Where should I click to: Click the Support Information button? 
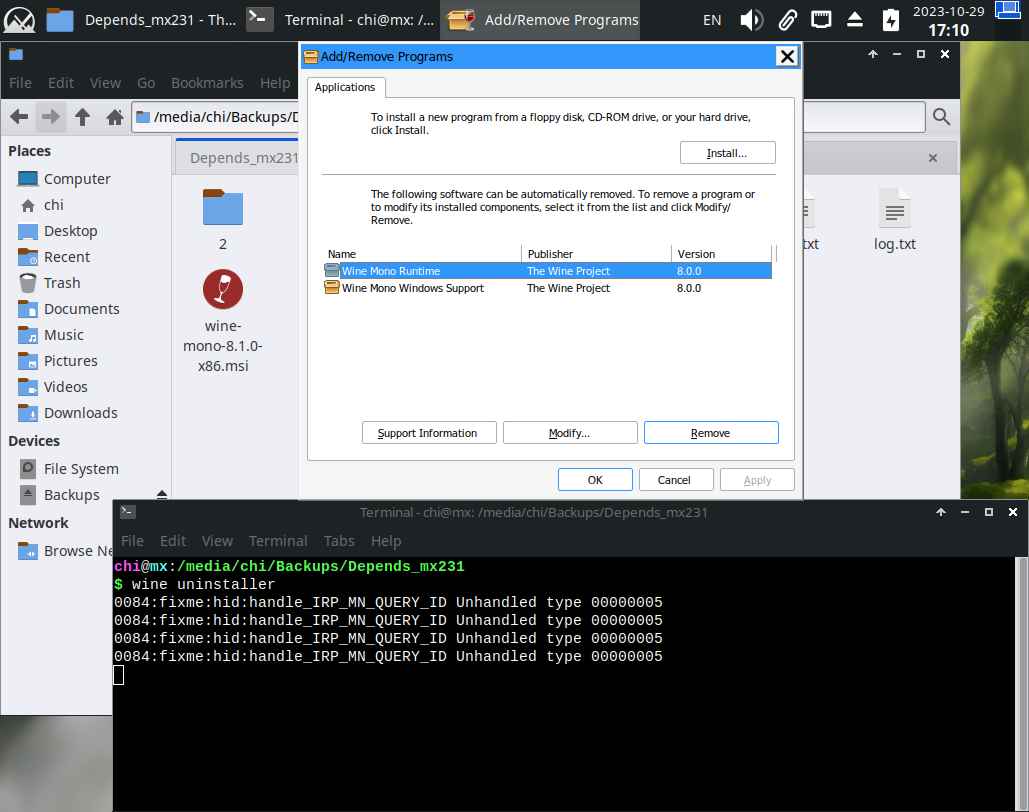click(x=427, y=433)
